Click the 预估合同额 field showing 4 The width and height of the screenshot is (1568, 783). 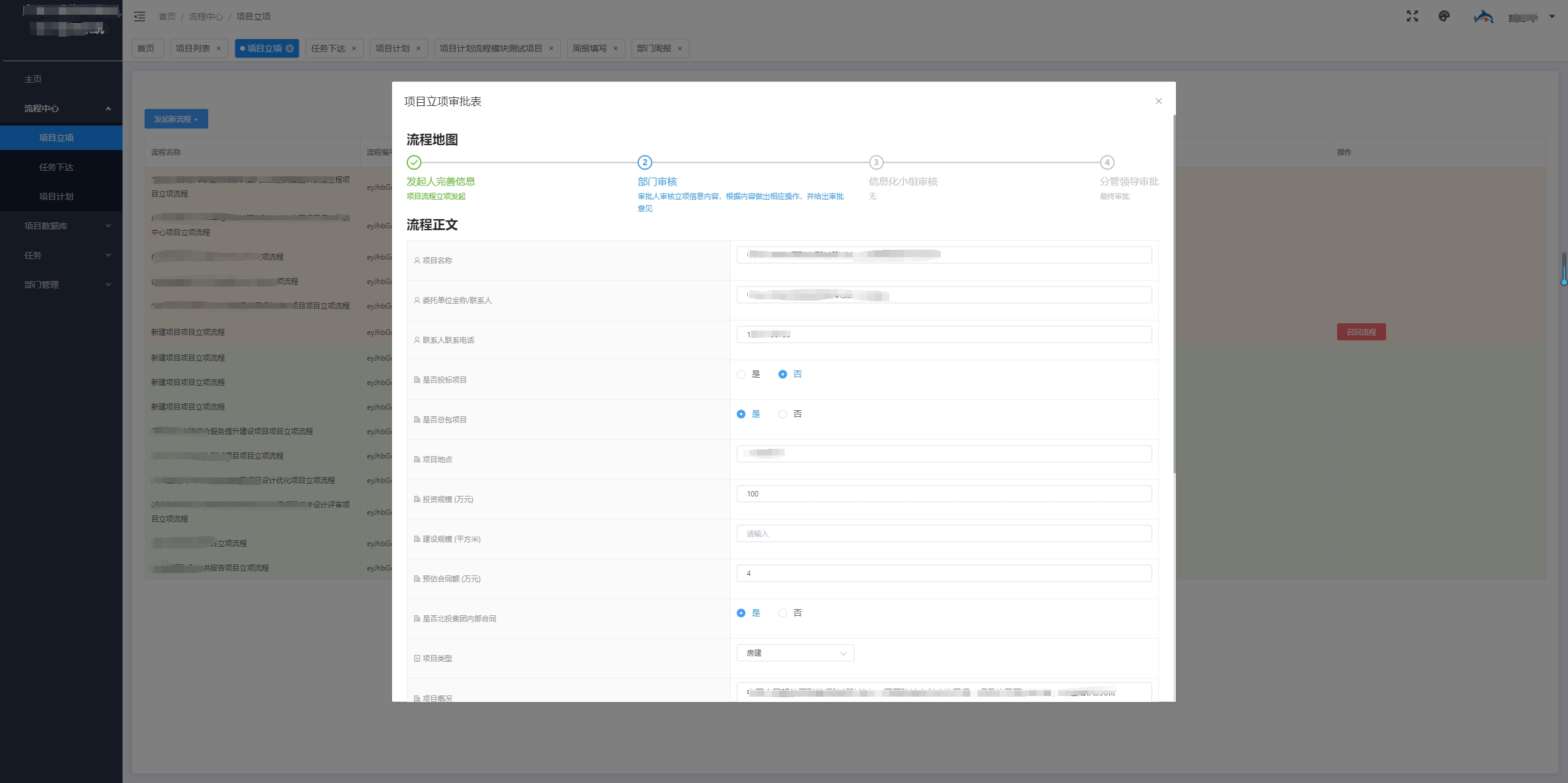pos(944,573)
